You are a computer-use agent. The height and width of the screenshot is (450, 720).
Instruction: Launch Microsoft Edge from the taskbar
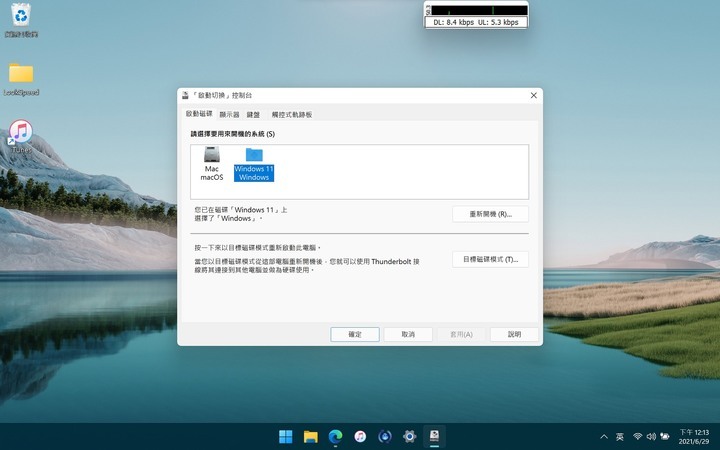(336, 436)
